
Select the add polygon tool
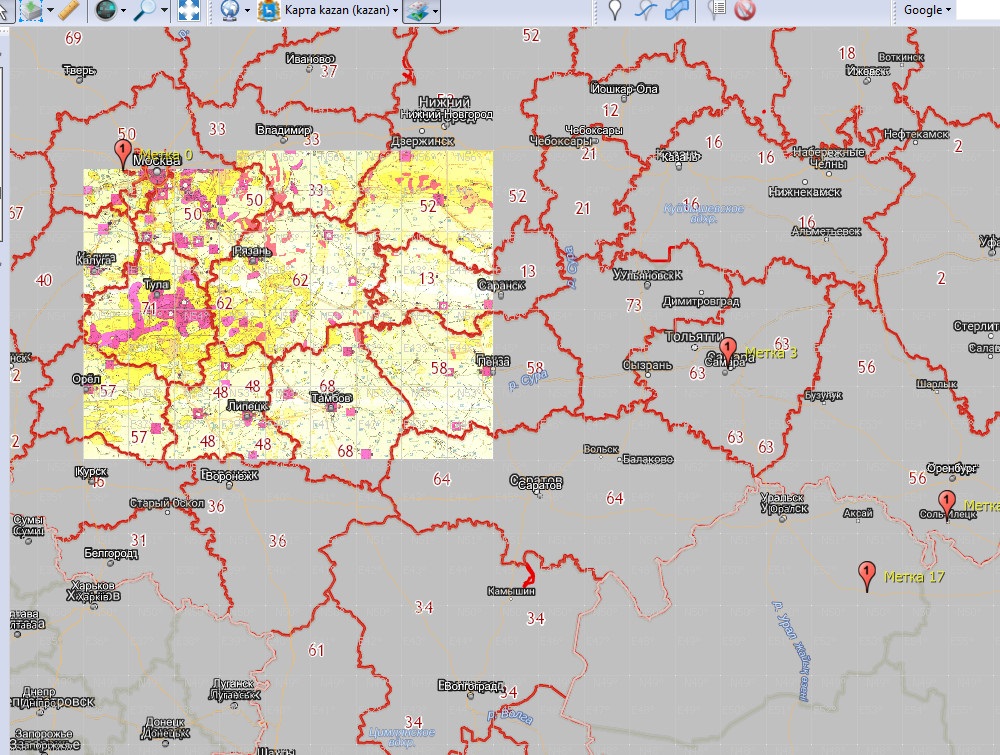(677, 11)
